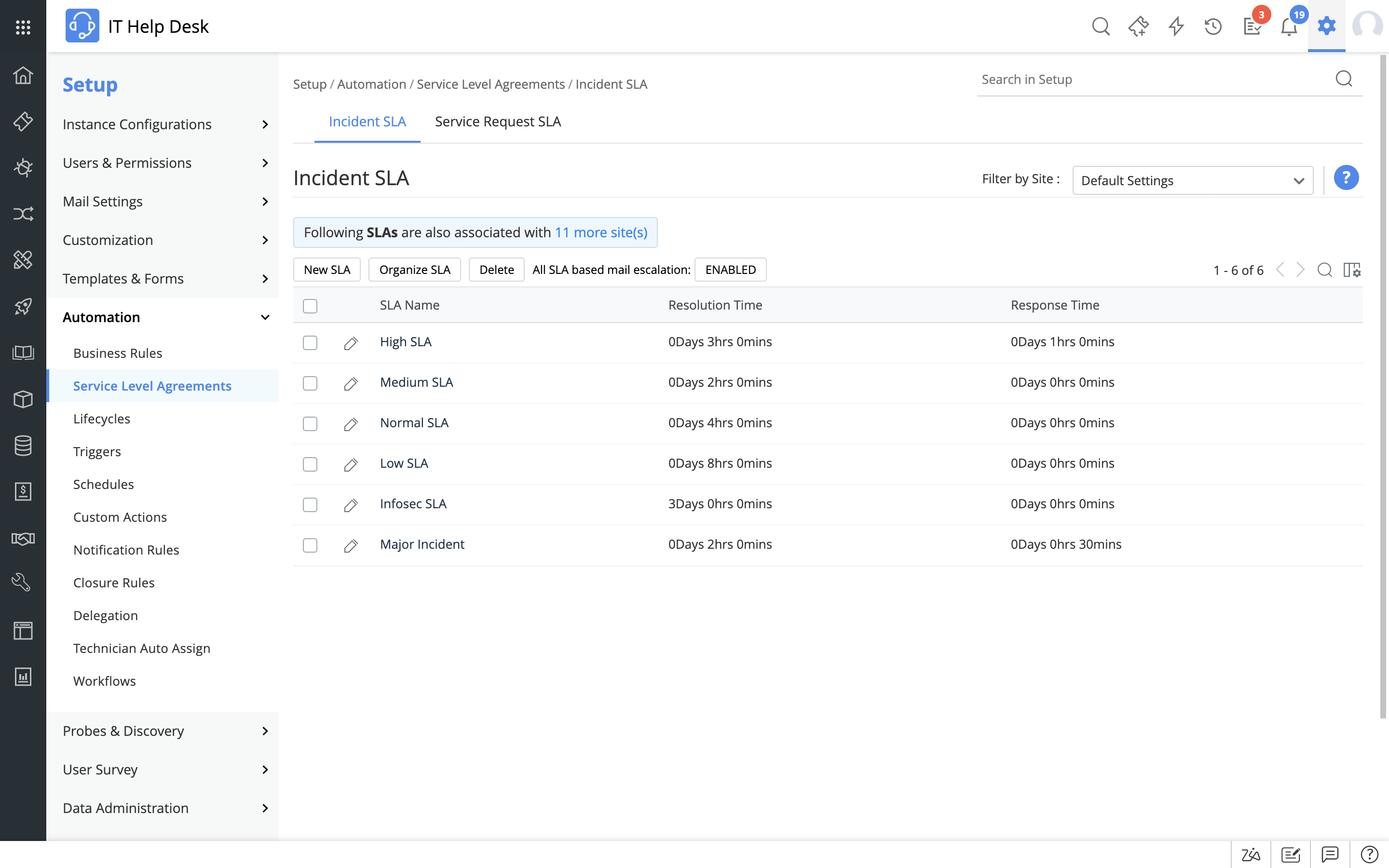Image resolution: width=1389 pixels, height=868 pixels.
Task: Switch to Service Request SLA tab
Action: pos(498,122)
